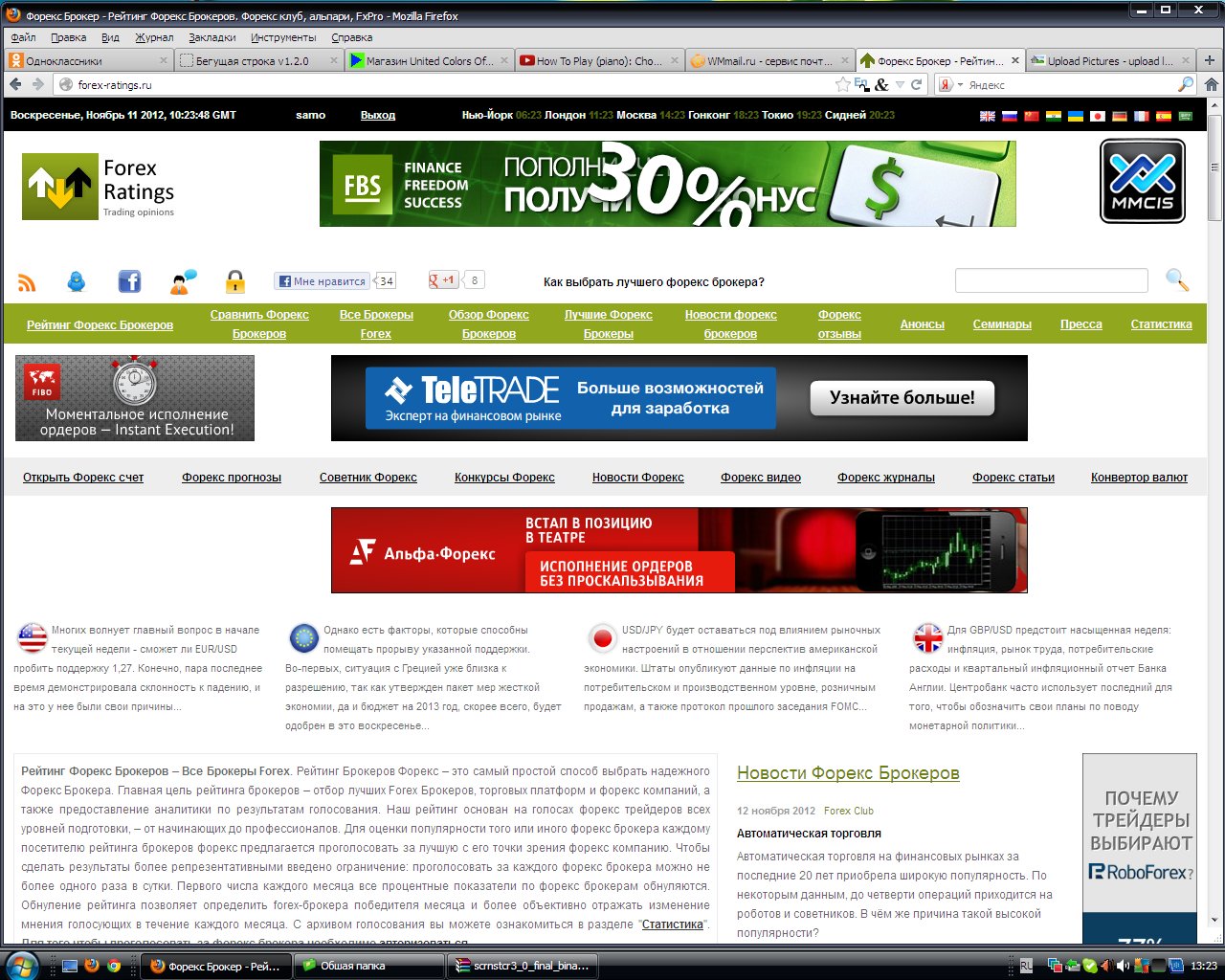The width and height of the screenshot is (1225, 980).
Task: Close the Бегущая строка v1.2.0 tab
Action: (333, 60)
